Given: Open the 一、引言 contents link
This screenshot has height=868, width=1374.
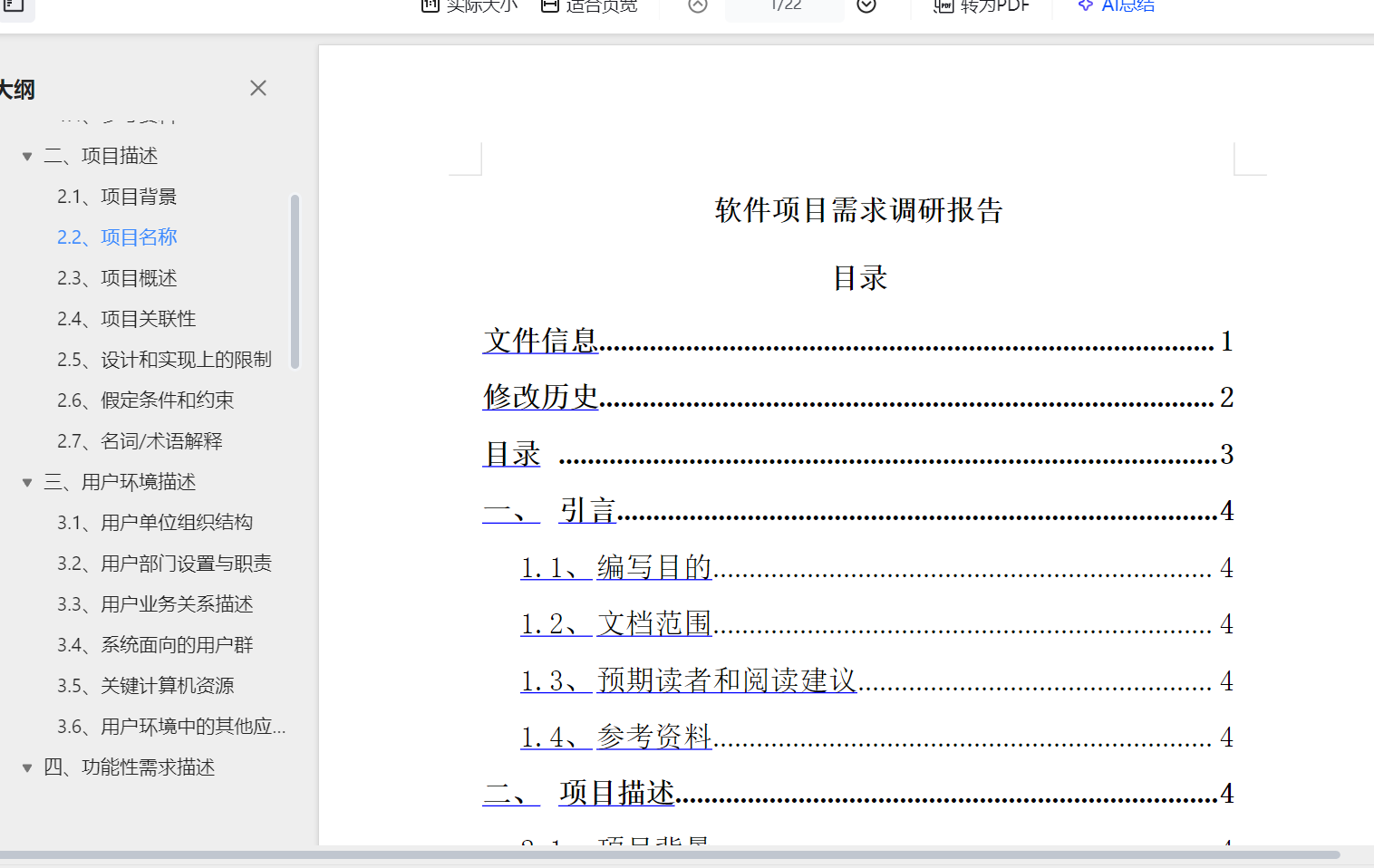Looking at the screenshot, I should (549, 511).
